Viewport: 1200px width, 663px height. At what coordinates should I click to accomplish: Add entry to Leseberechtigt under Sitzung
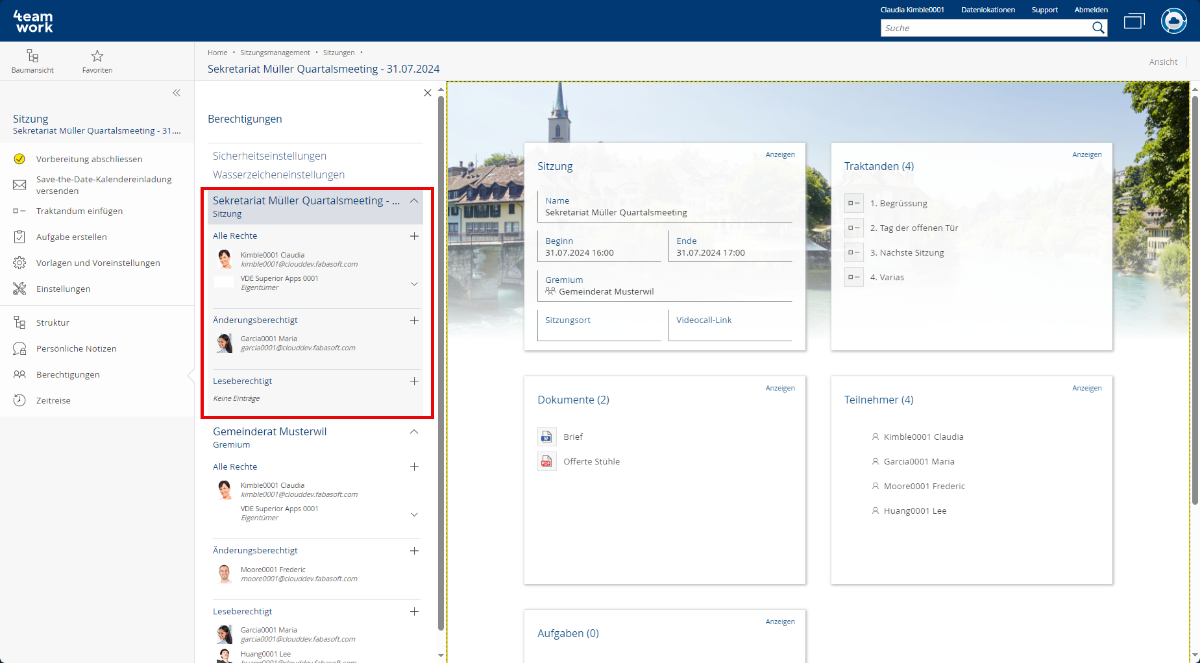pos(414,381)
